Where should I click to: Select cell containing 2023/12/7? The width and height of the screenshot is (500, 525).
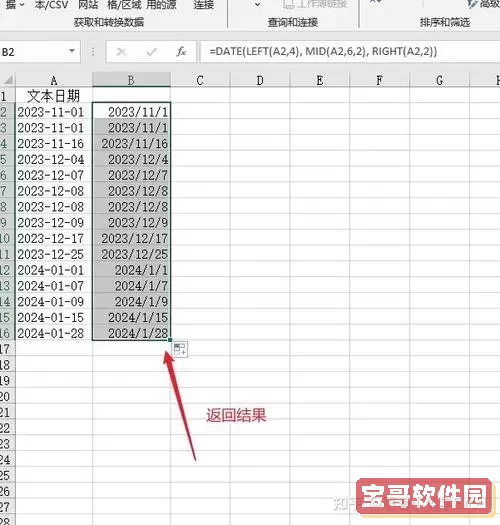(x=132, y=175)
